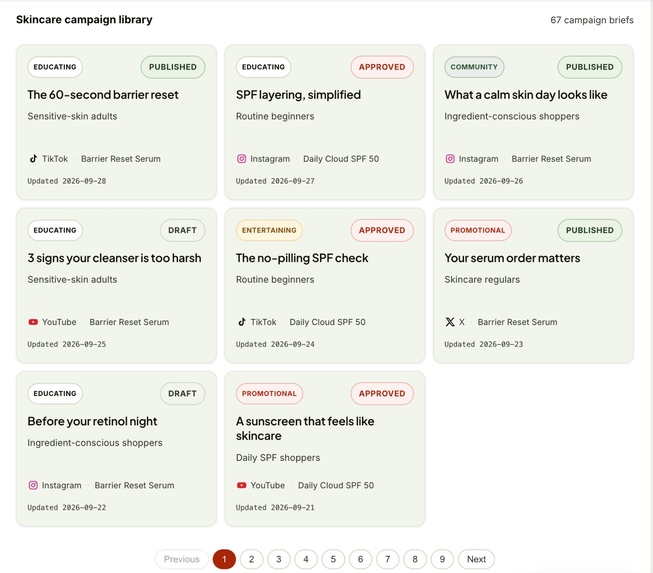The width and height of the screenshot is (653, 573).
Task: Click PUBLISHED badge on barrier reset card
Action: pos(173,67)
